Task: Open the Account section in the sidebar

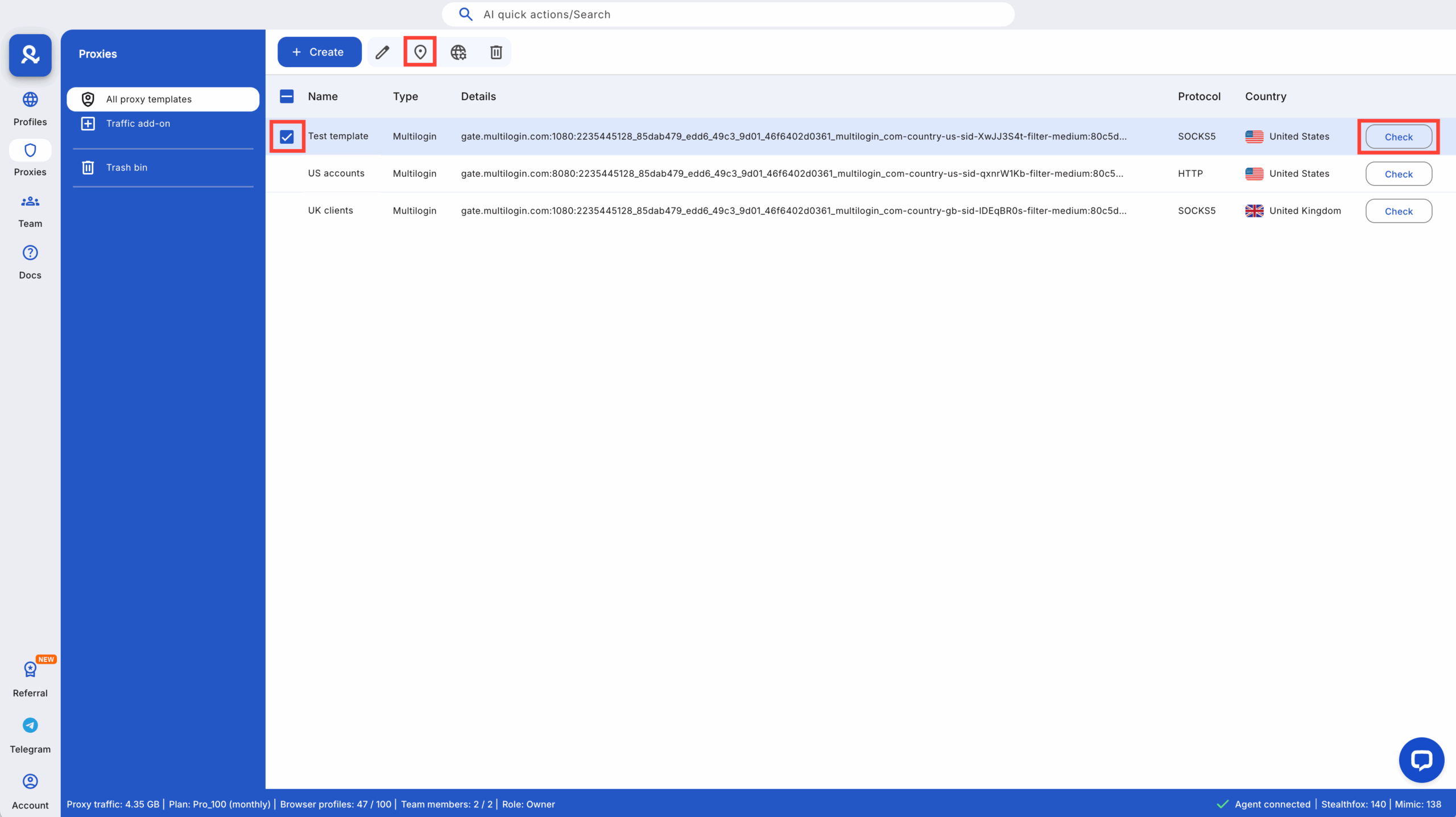Action: pyautogui.click(x=30, y=789)
